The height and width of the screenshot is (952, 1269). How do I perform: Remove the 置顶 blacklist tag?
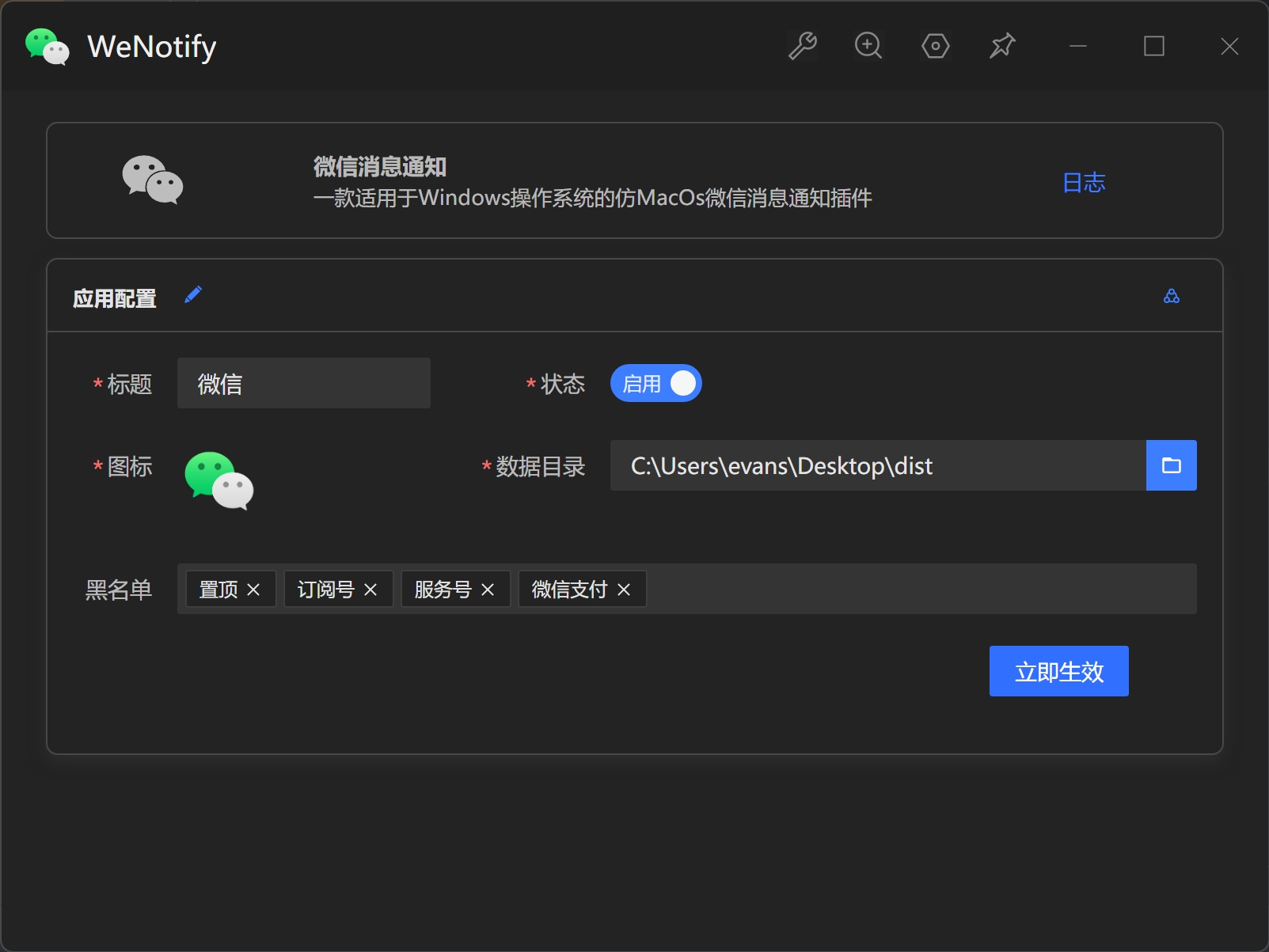pos(253,590)
